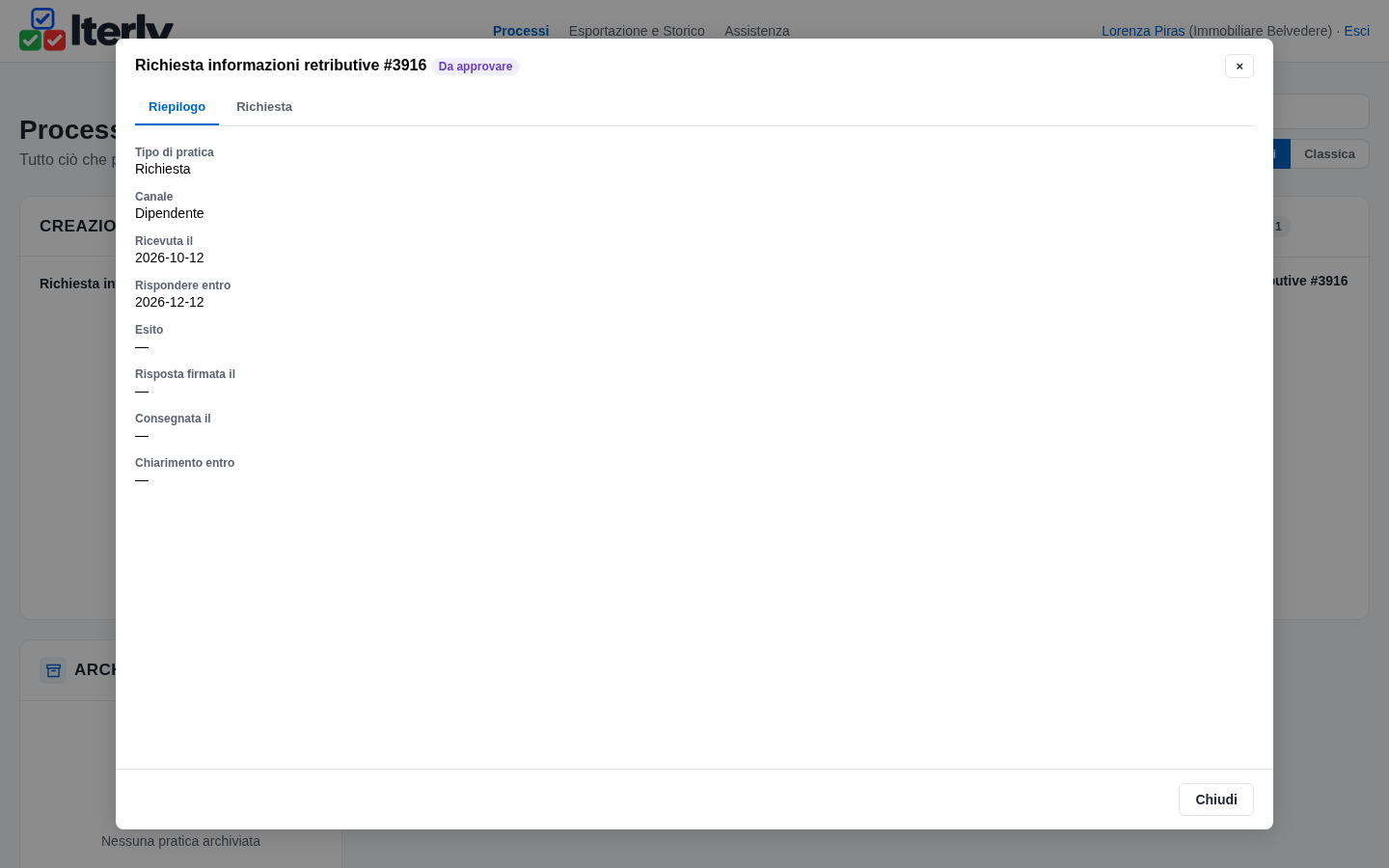Click the Esci logout link
Image resolution: width=1389 pixels, height=868 pixels.
coord(1357,31)
